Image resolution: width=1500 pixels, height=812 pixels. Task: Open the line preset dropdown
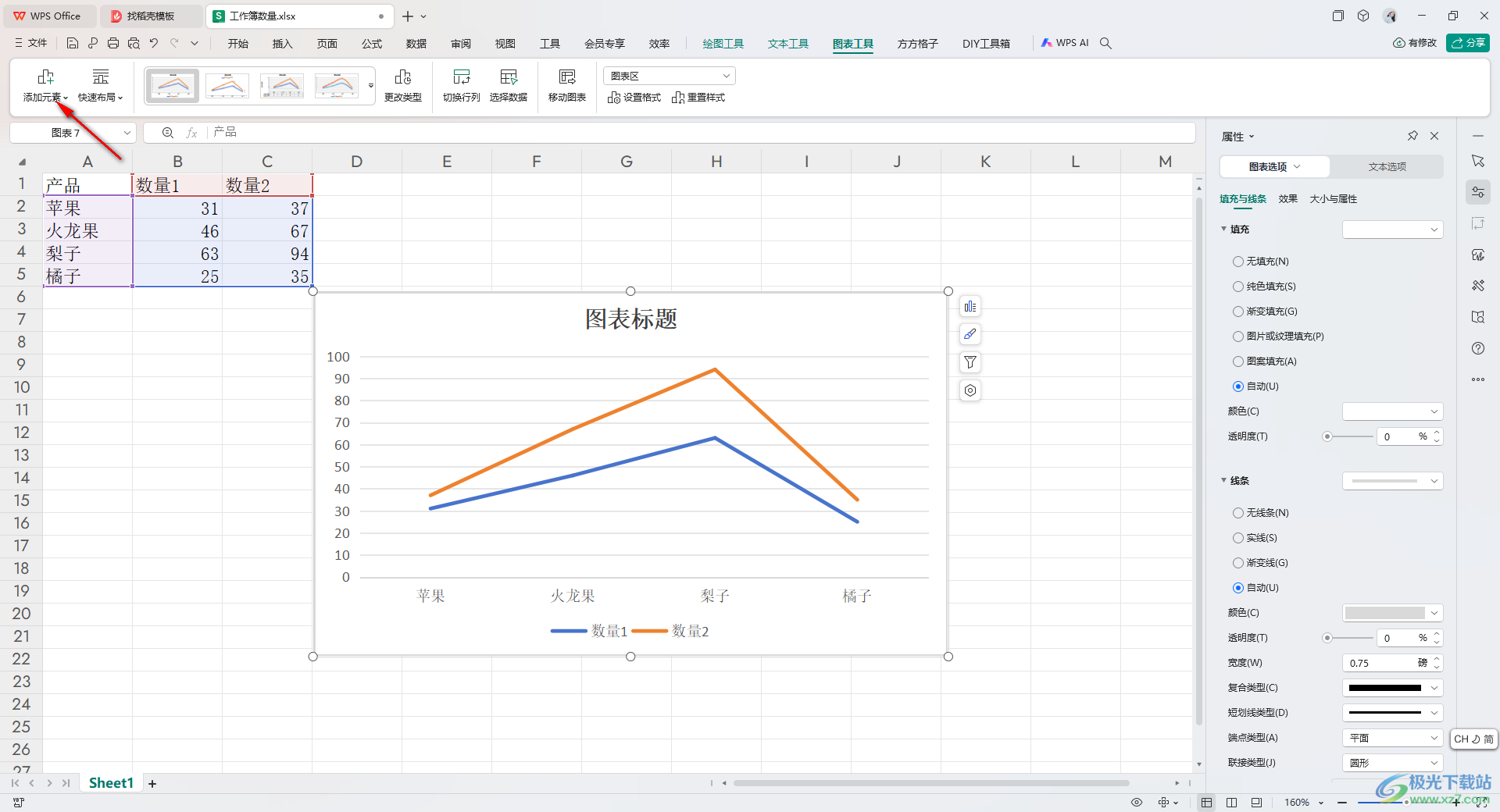point(1392,481)
